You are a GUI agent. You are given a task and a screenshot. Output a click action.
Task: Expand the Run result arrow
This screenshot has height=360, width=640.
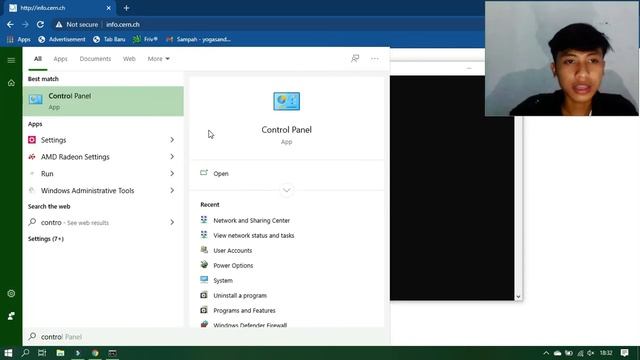click(172, 173)
